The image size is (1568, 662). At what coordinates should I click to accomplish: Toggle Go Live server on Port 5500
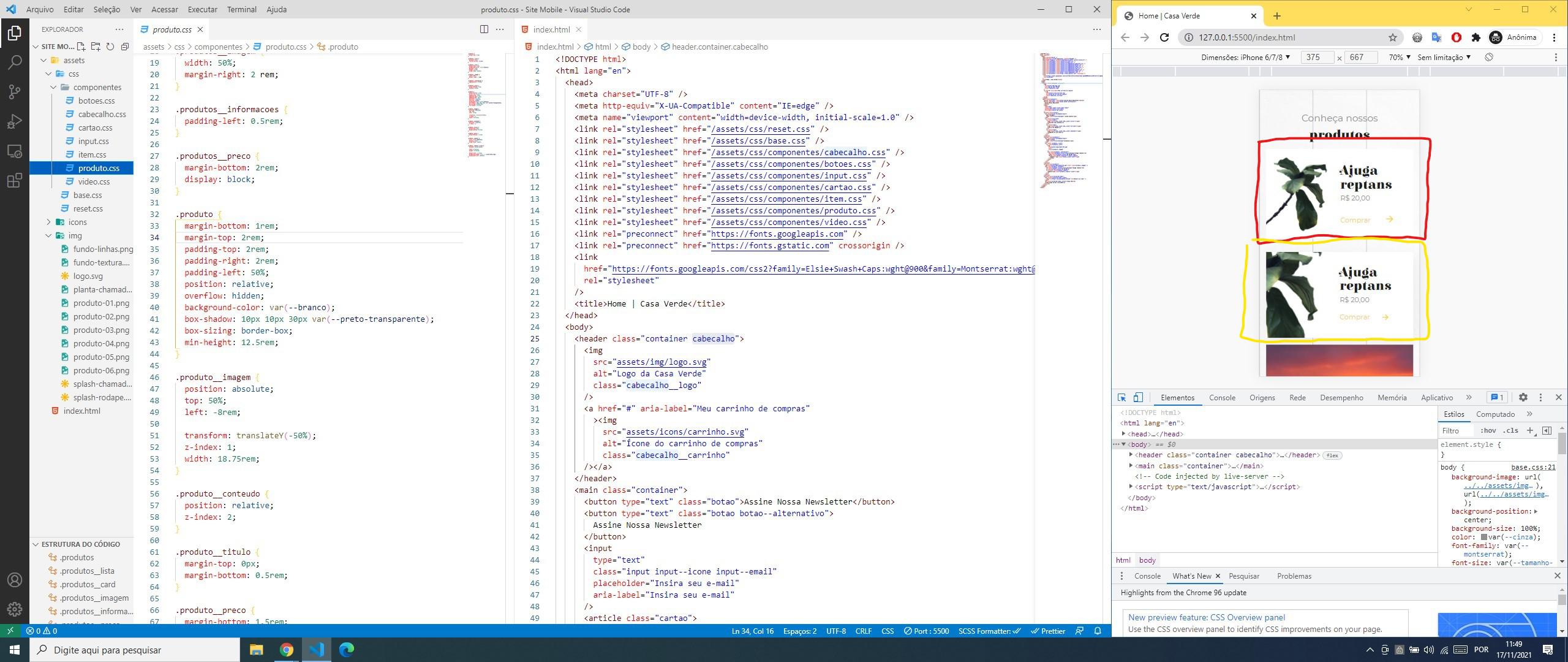(926, 631)
